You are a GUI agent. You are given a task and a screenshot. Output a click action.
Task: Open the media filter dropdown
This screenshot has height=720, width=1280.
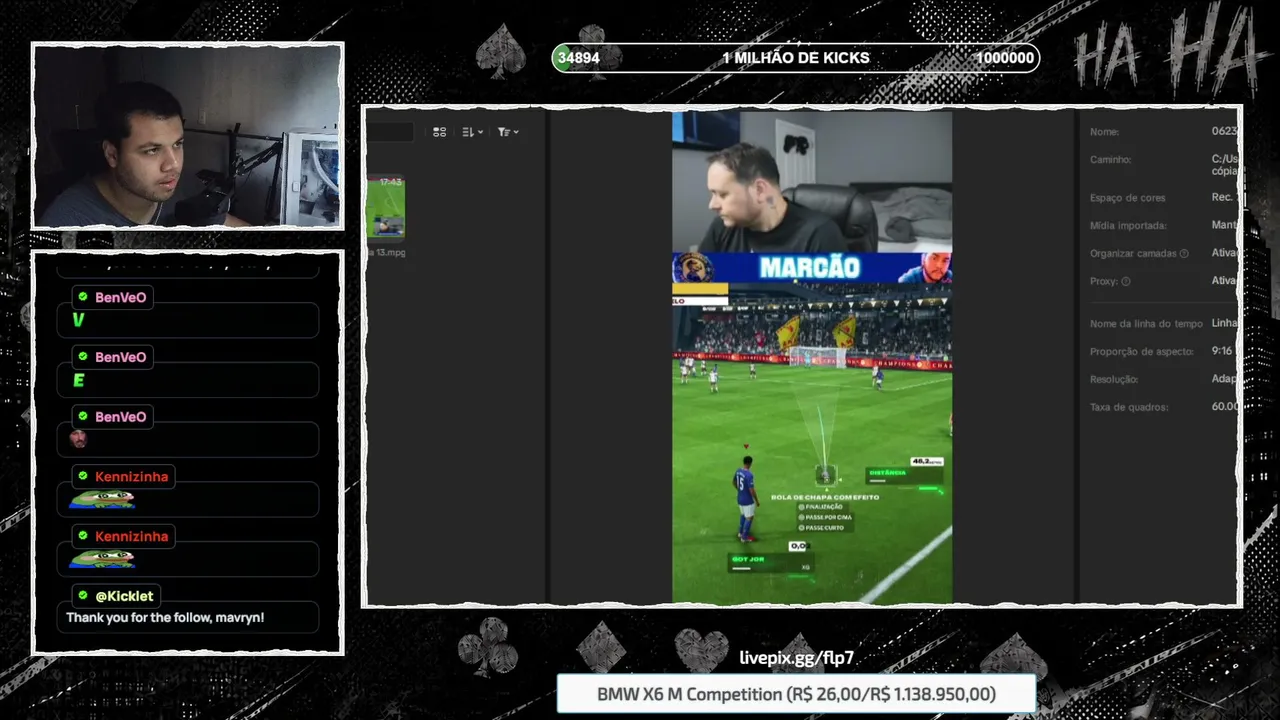click(507, 132)
